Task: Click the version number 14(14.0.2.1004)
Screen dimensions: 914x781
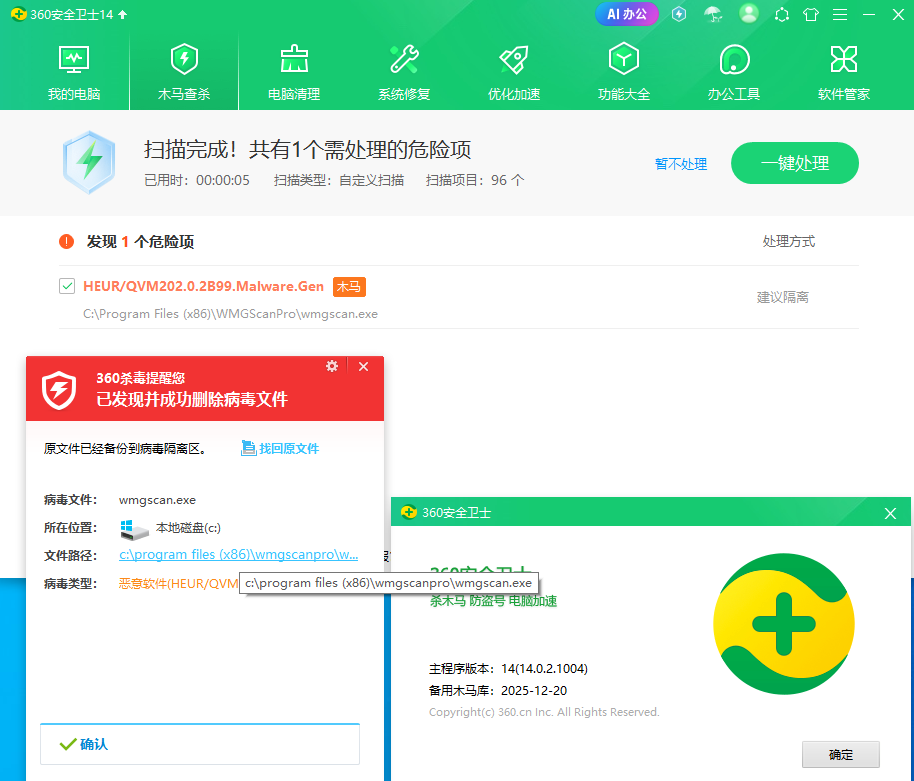Action: click(x=544, y=669)
